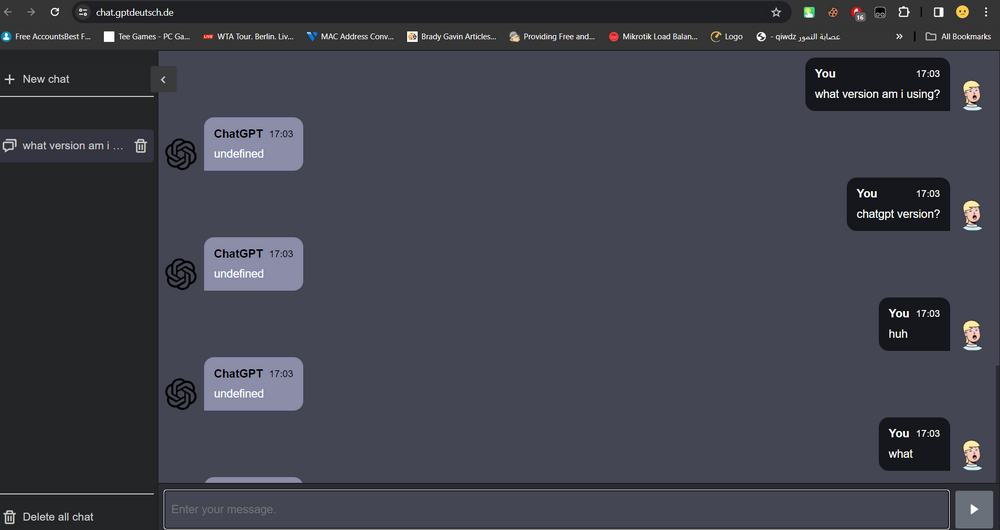Collapse the sidebar with the chevron button
Screen dimensions: 1000x530
point(163,79)
